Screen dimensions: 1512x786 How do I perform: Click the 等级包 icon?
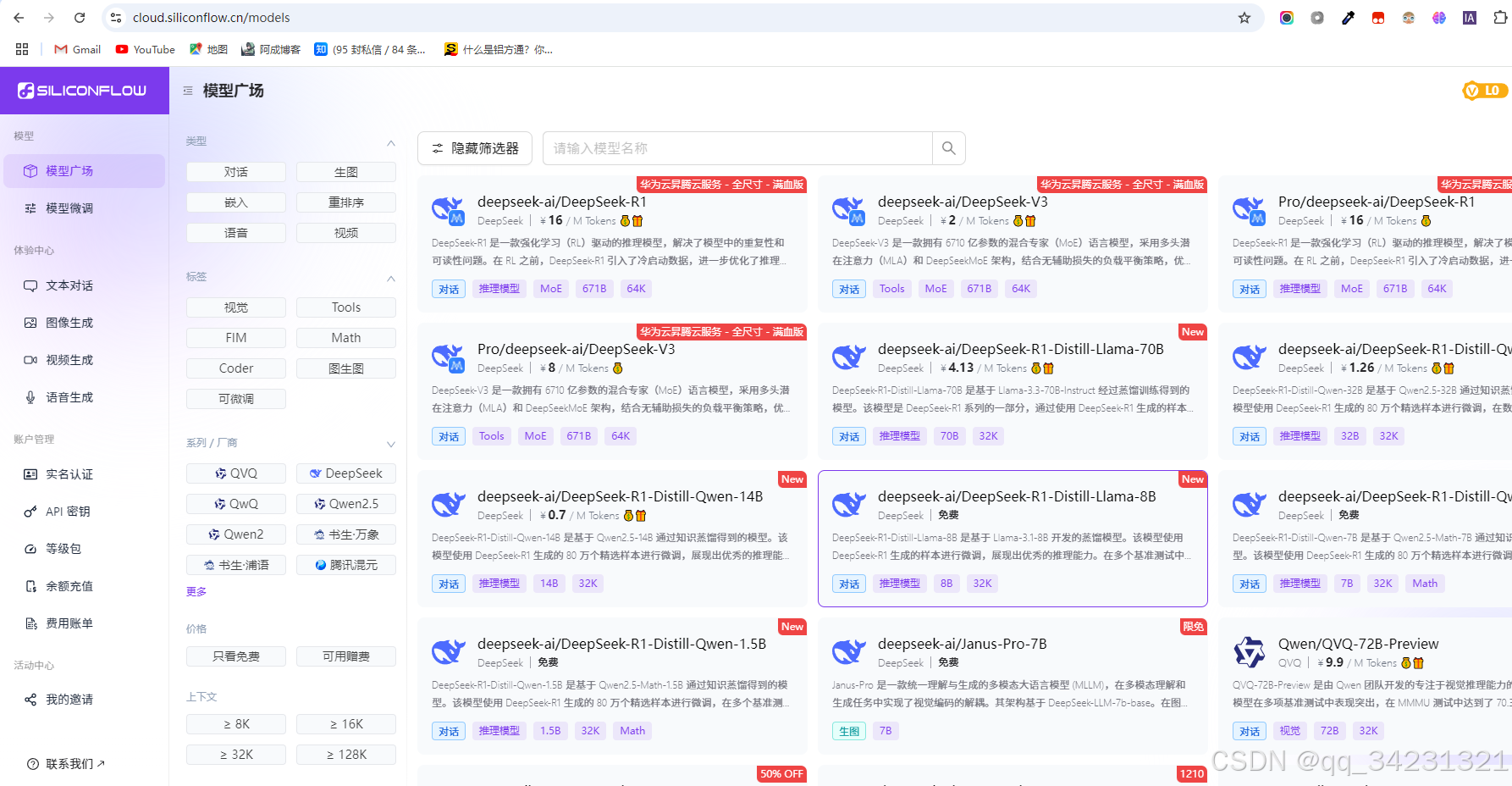(30, 549)
